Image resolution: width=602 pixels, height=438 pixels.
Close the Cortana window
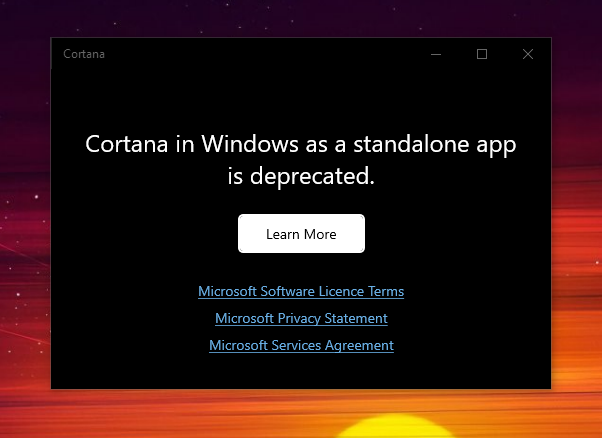tap(528, 54)
